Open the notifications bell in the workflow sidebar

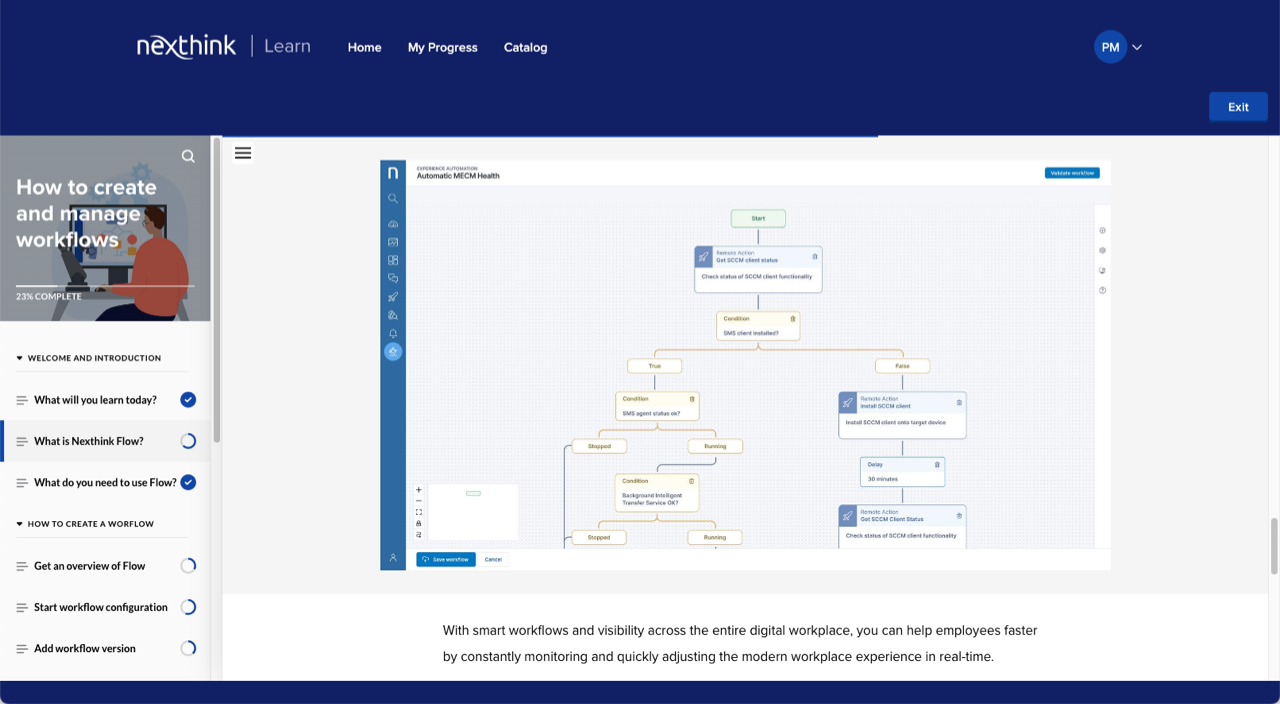coord(392,331)
